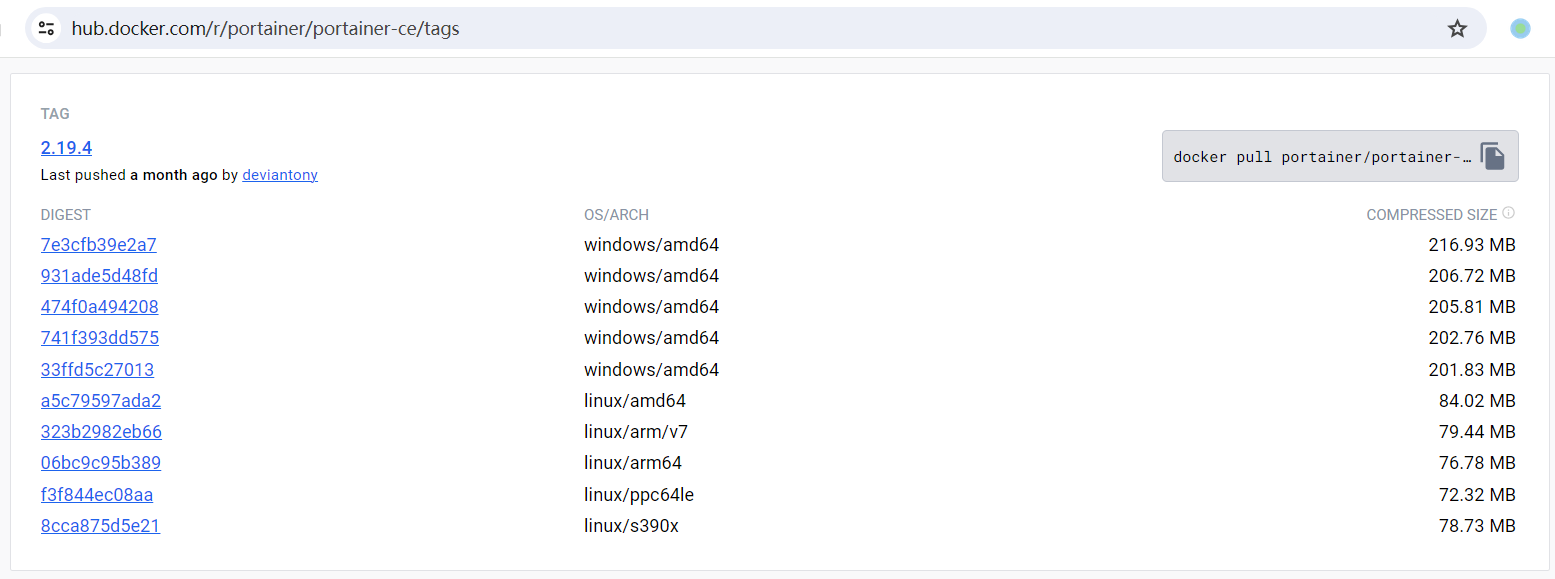
Task: Open digest 7e3cfb39e2a7
Action: point(98,244)
